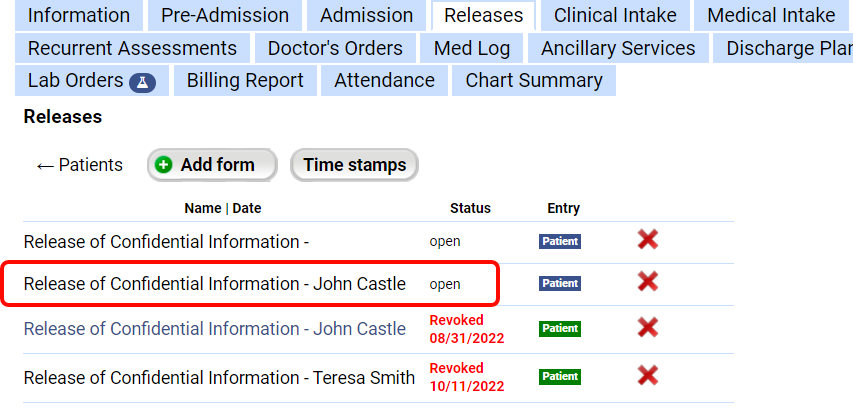Click the flask icon on Lab Orders
The width and height of the screenshot is (853, 416).
click(143, 83)
